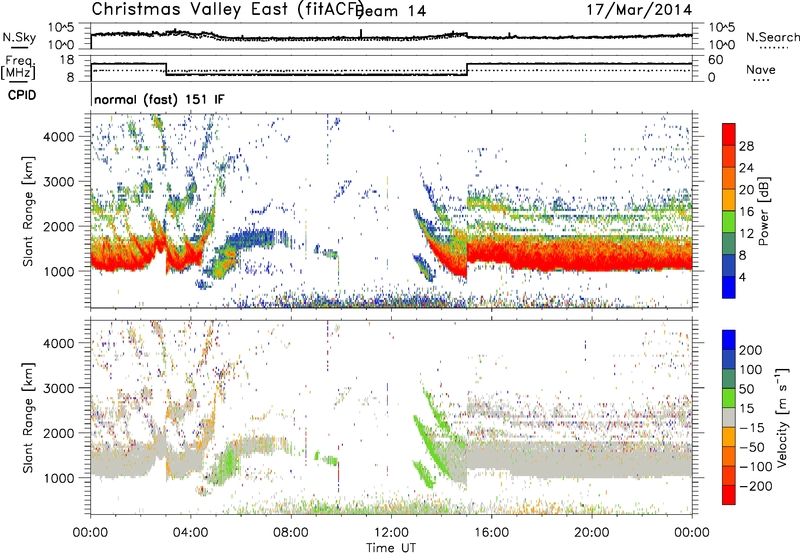Pick the red top segment of power colorbar
The height and width of the screenshot is (554, 800).
[729, 135]
